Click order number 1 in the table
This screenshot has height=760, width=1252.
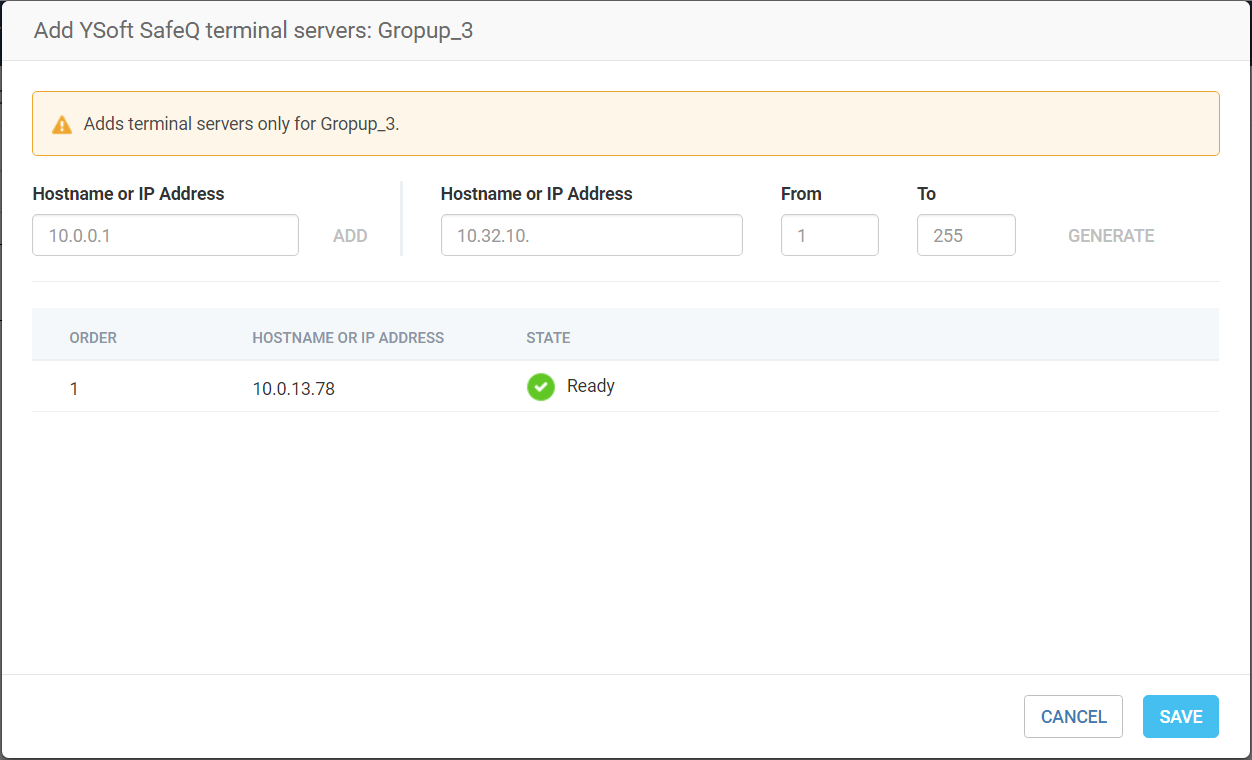(74, 389)
